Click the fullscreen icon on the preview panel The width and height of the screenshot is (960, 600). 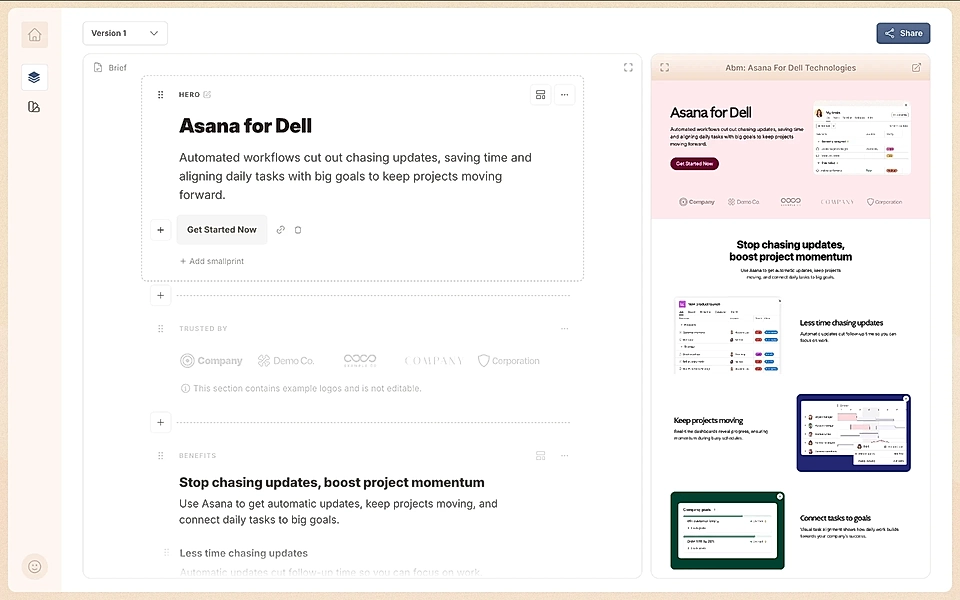(665, 67)
